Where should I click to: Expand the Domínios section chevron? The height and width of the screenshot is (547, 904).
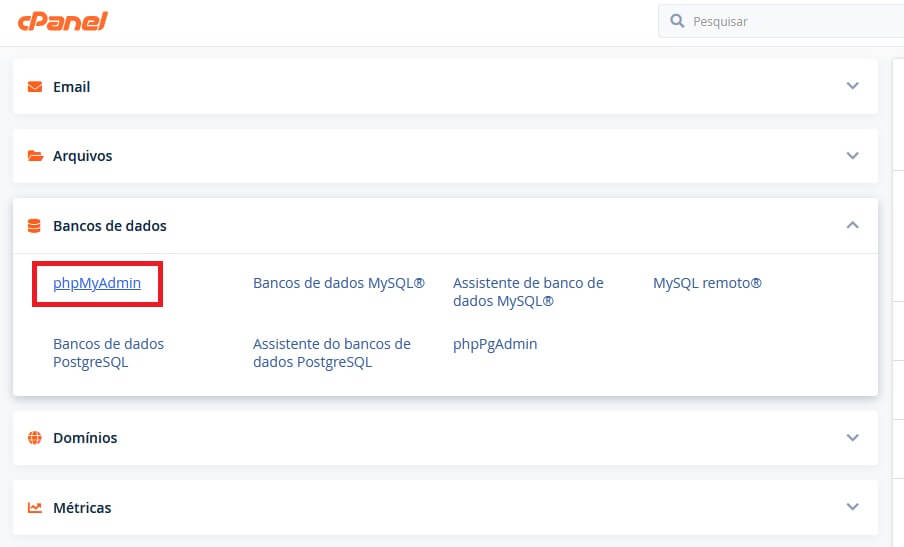click(852, 437)
